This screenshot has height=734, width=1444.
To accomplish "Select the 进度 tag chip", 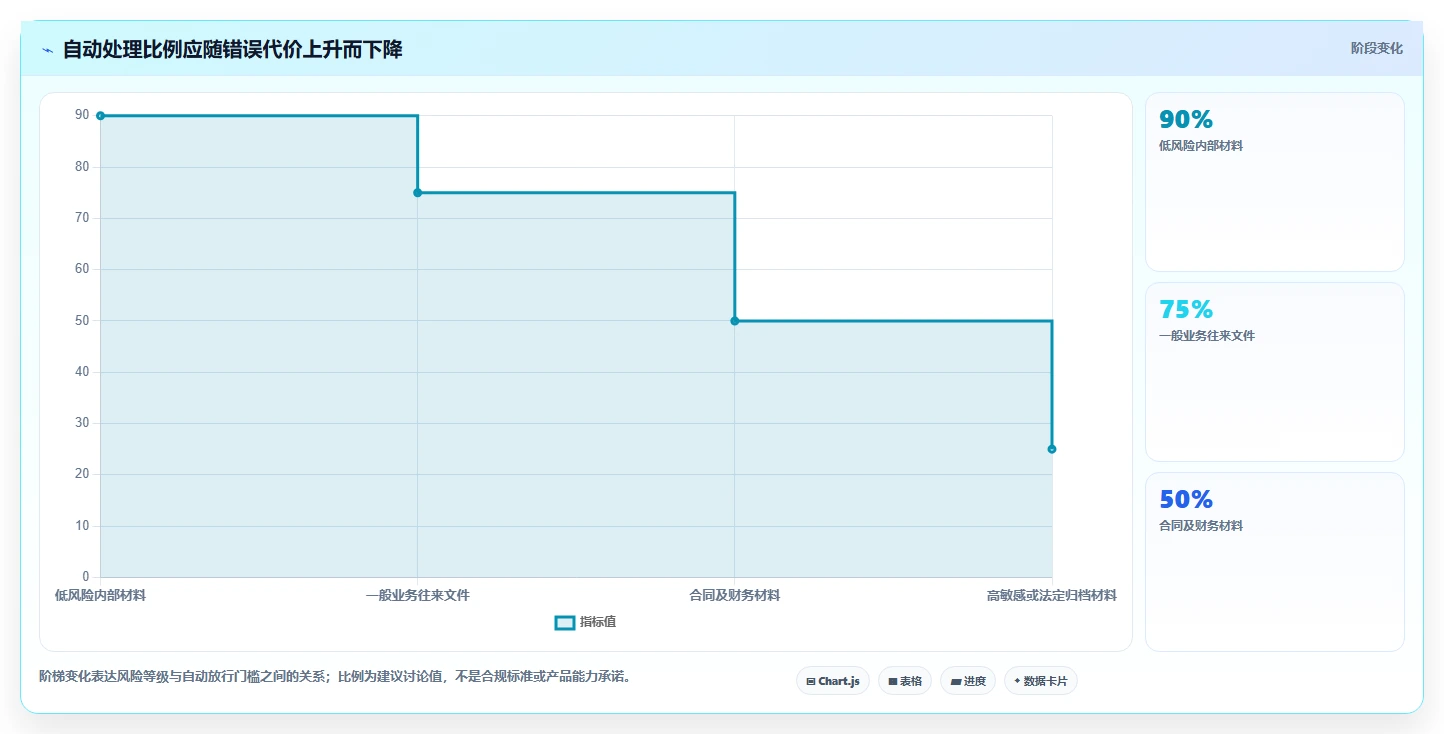I will 968,681.
